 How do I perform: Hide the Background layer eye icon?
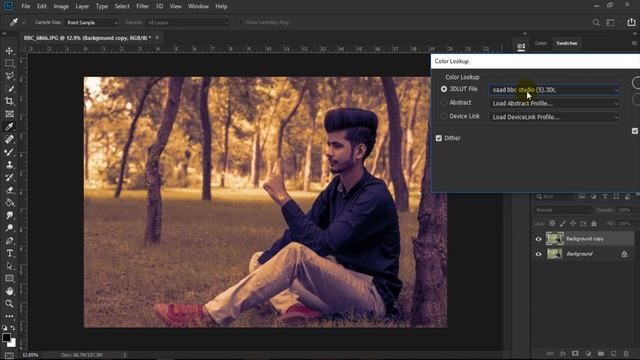pos(538,254)
